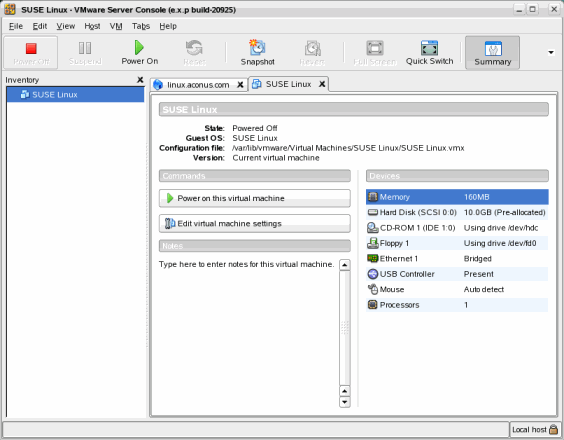Click the green play icon in Commands

tap(170, 198)
